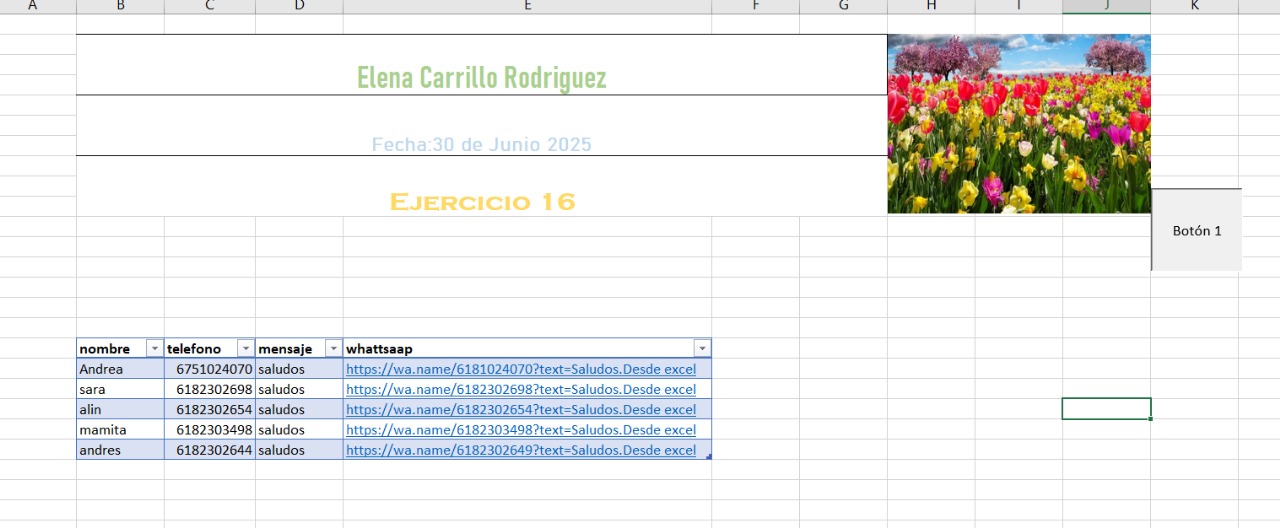The height and width of the screenshot is (528, 1280).
Task: Select the column B header
Action: (120, 6)
